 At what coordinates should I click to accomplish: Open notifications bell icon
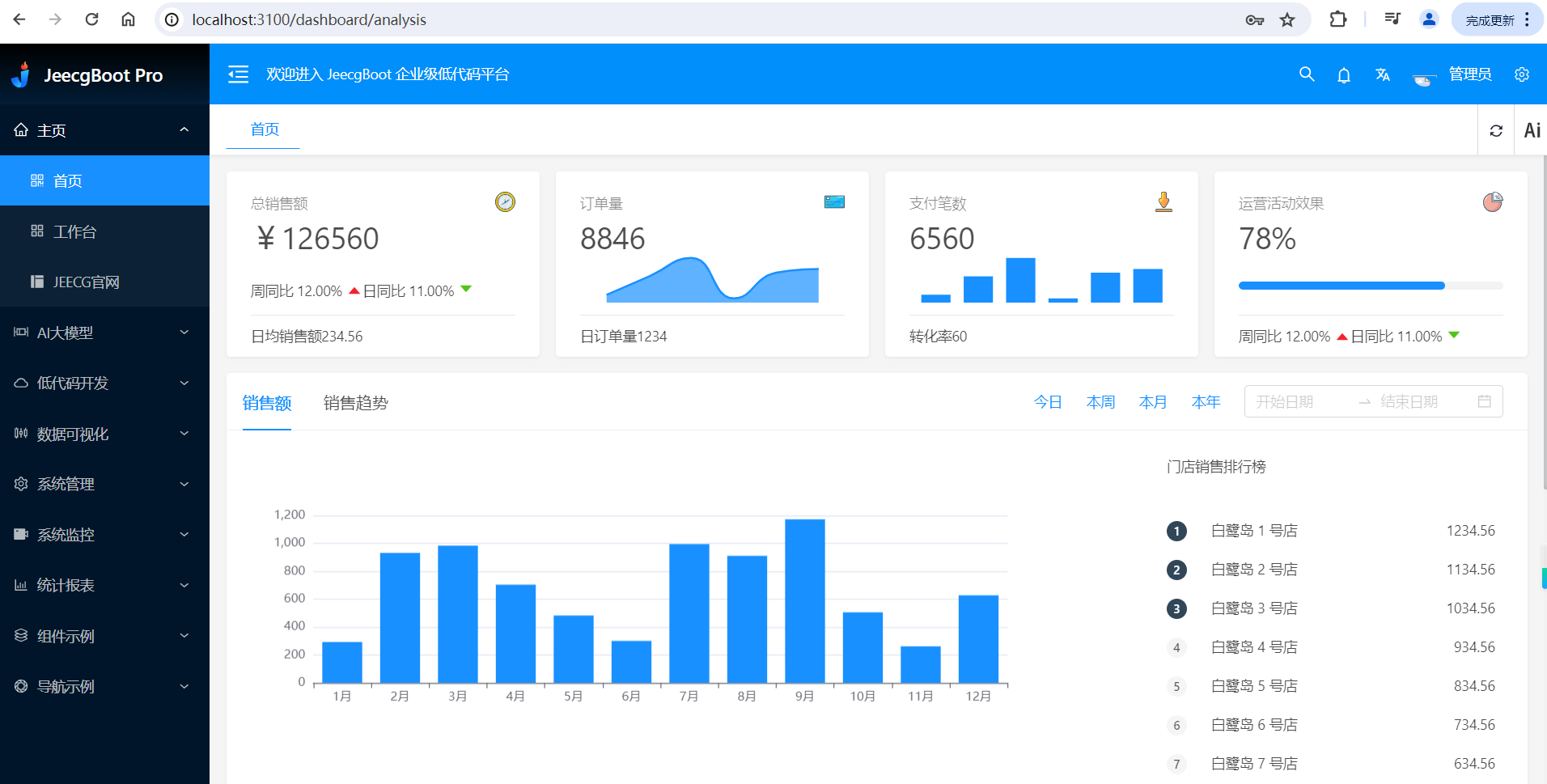click(x=1344, y=75)
